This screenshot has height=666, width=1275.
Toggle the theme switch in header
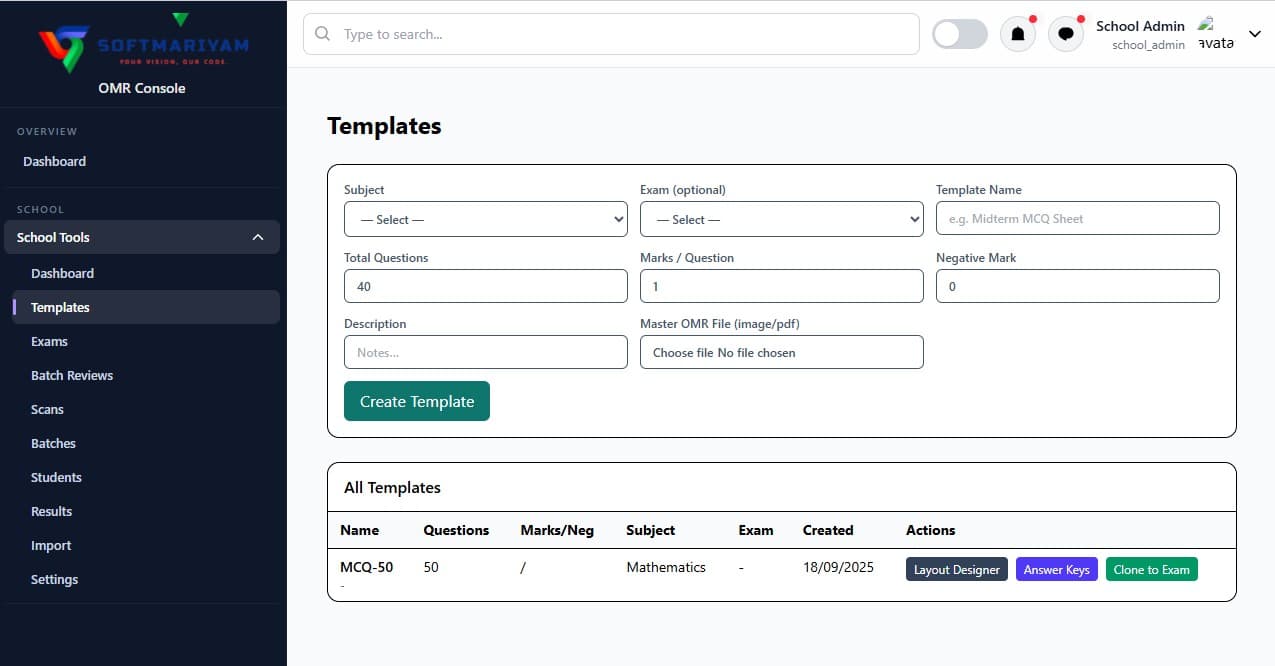point(959,34)
